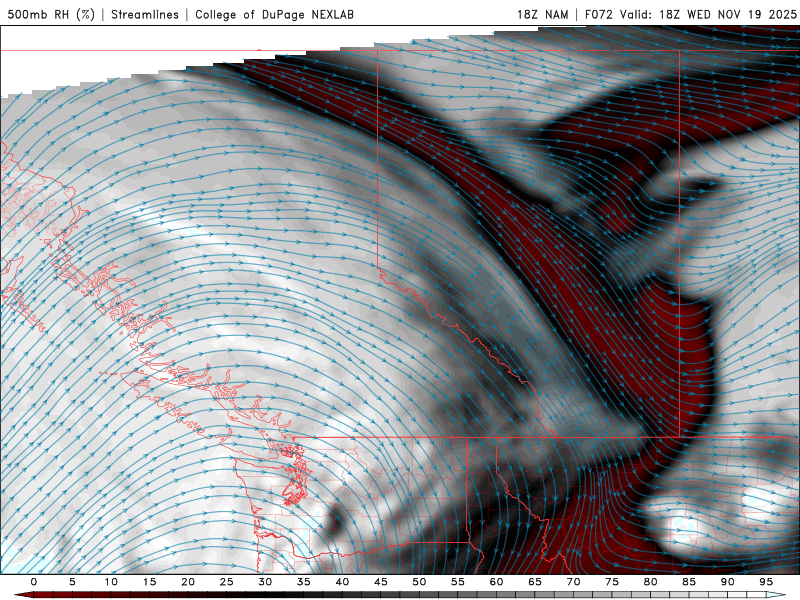Click the colorbar label "55"
800x600 pixels.
click(x=458, y=582)
